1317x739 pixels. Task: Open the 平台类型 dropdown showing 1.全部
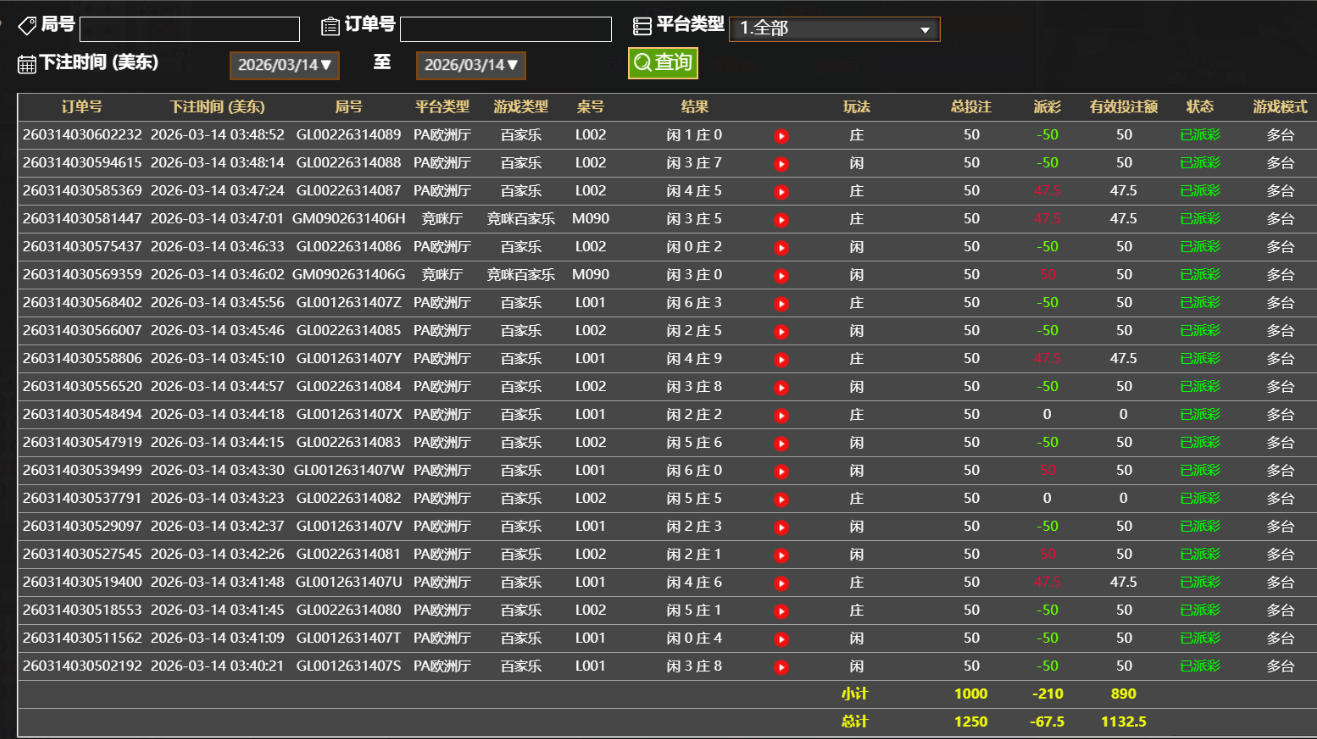coord(835,28)
